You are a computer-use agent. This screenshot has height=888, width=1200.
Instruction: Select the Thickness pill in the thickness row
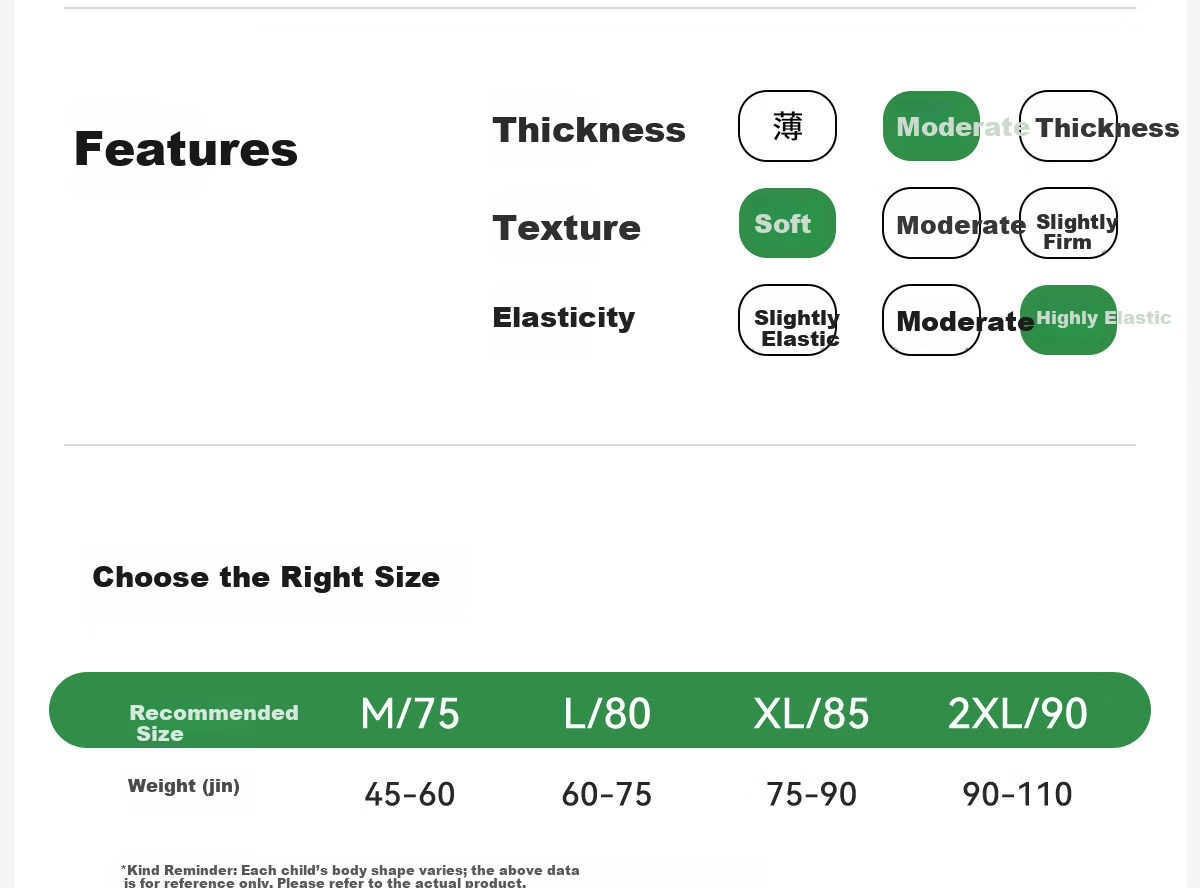pyautogui.click(x=1068, y=126)
